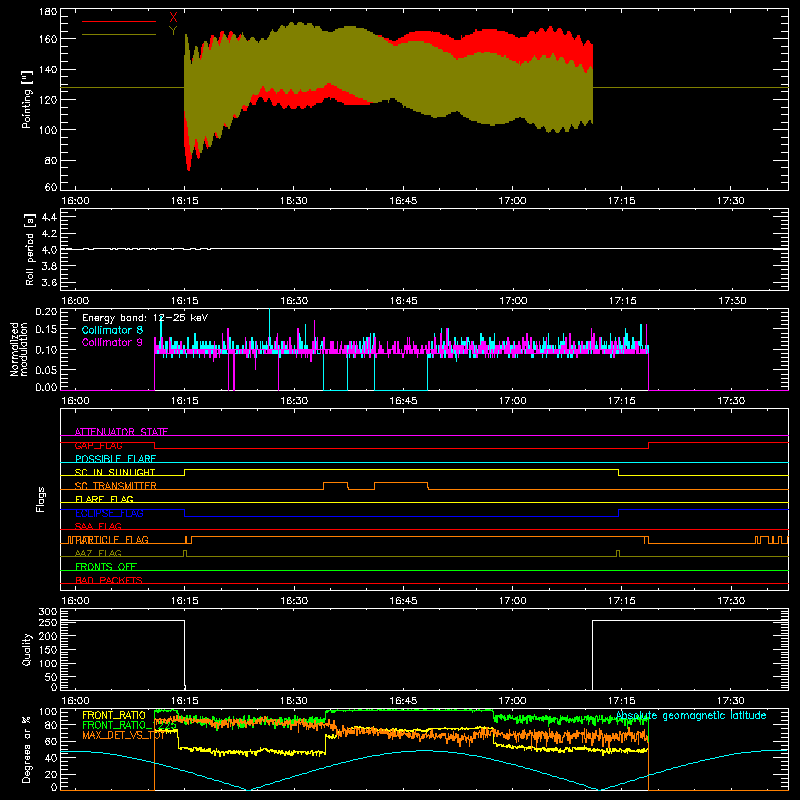Click the green 'FRONT_RATIO_1225' legend entry

[x=130, y=725]
